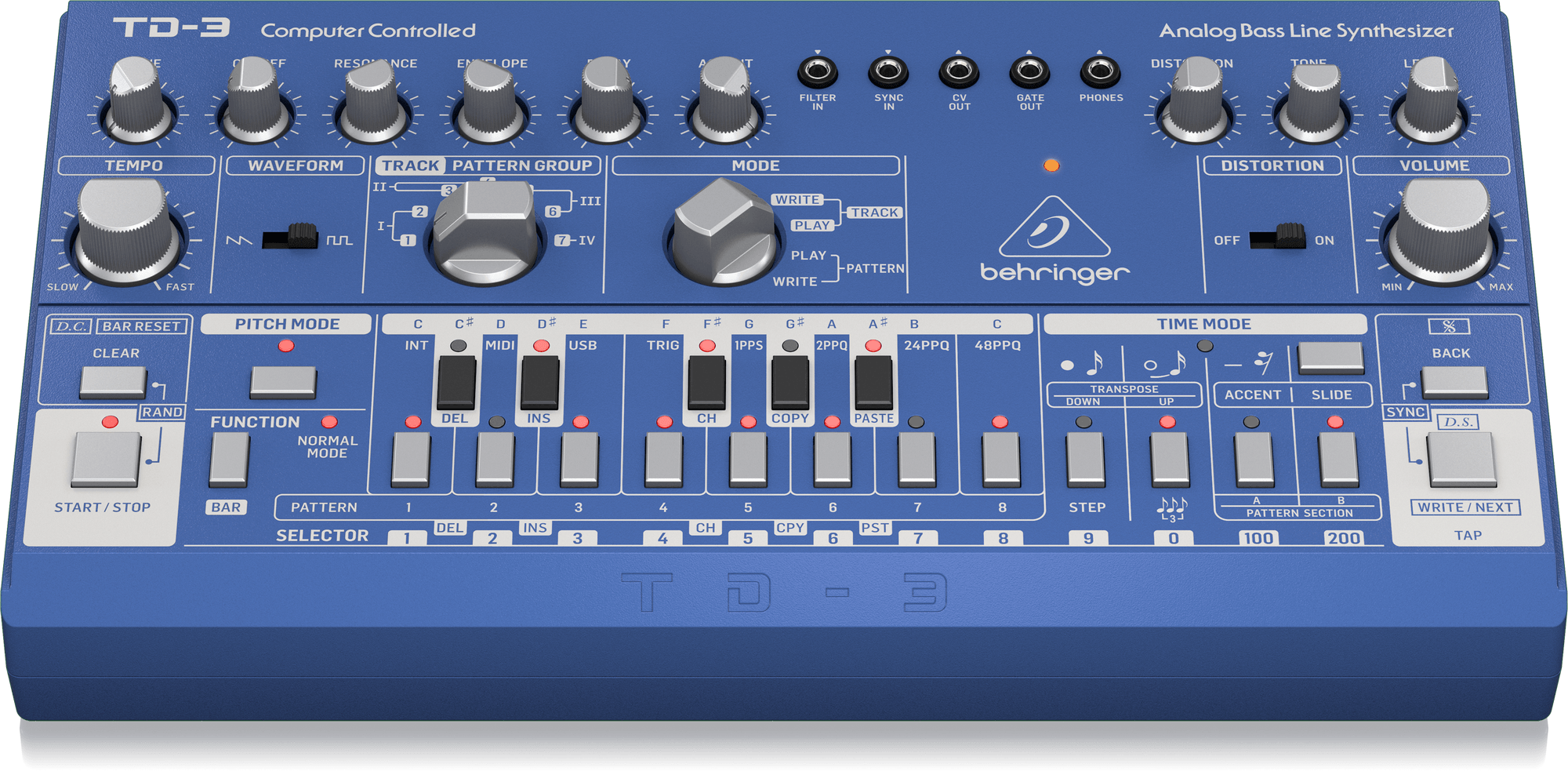The width and height of the screenshot is (1568, 771).
Task: Click the BAR RESET label
Action: pos(142,326)
